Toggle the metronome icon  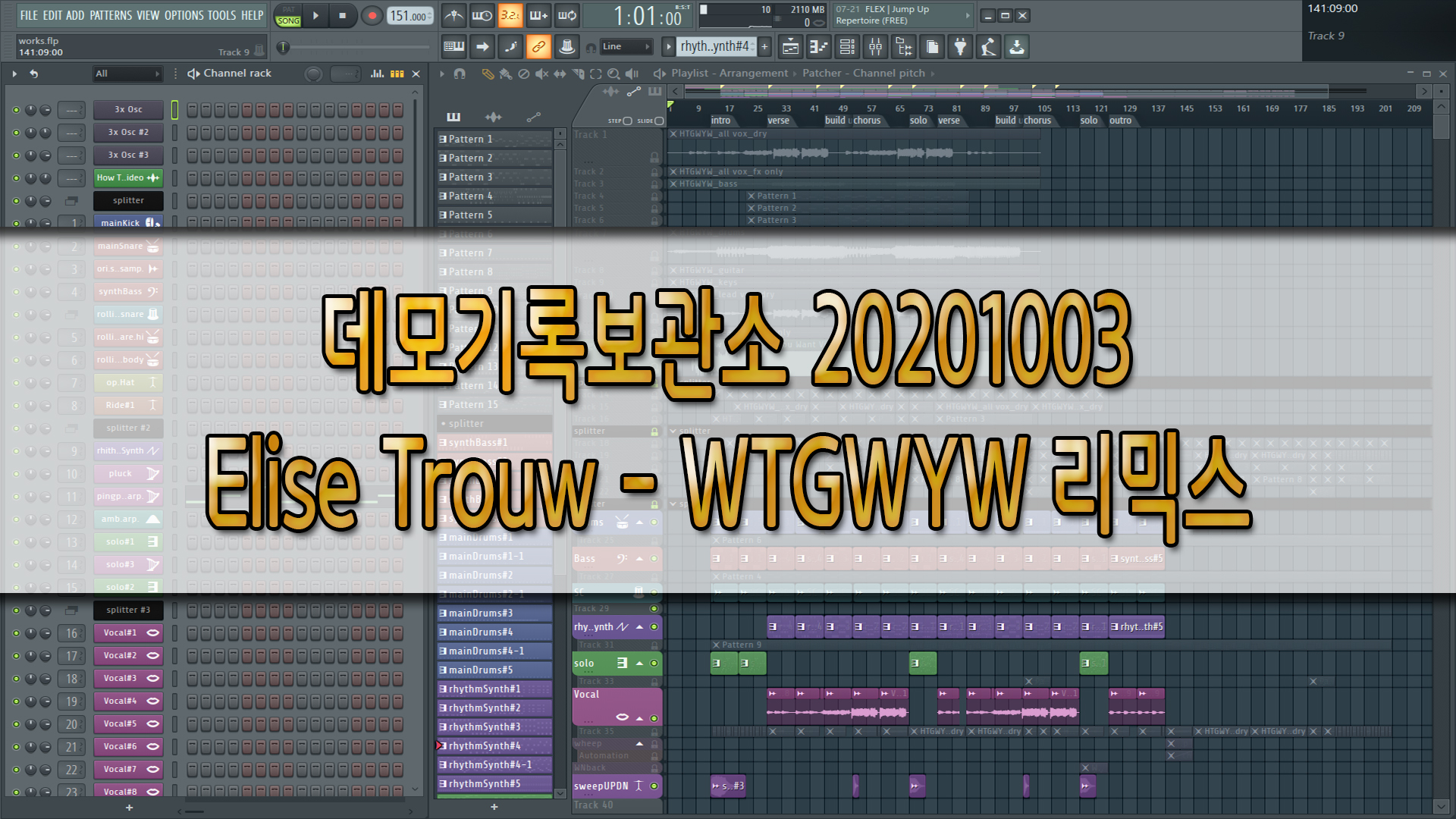click(453, 15)
